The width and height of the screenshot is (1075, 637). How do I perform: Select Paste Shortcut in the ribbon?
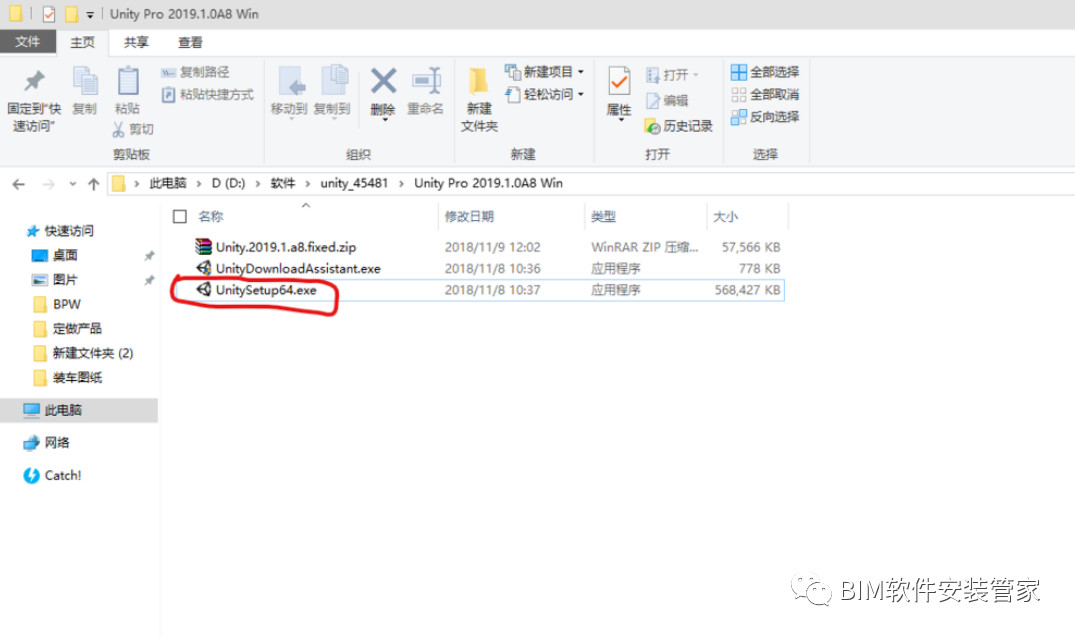point(208,95)
